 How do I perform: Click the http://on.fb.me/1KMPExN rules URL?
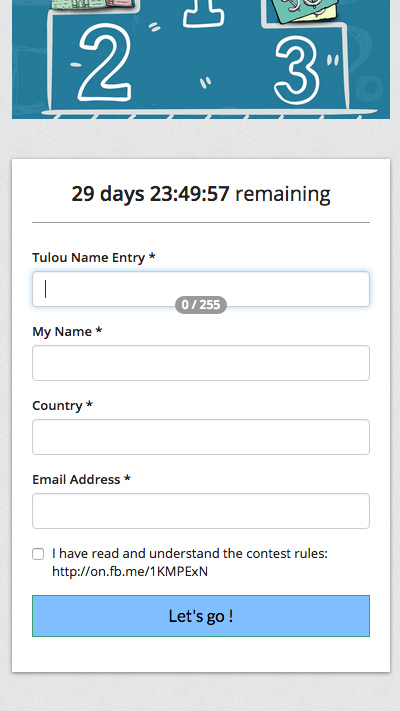click(130, 571)
